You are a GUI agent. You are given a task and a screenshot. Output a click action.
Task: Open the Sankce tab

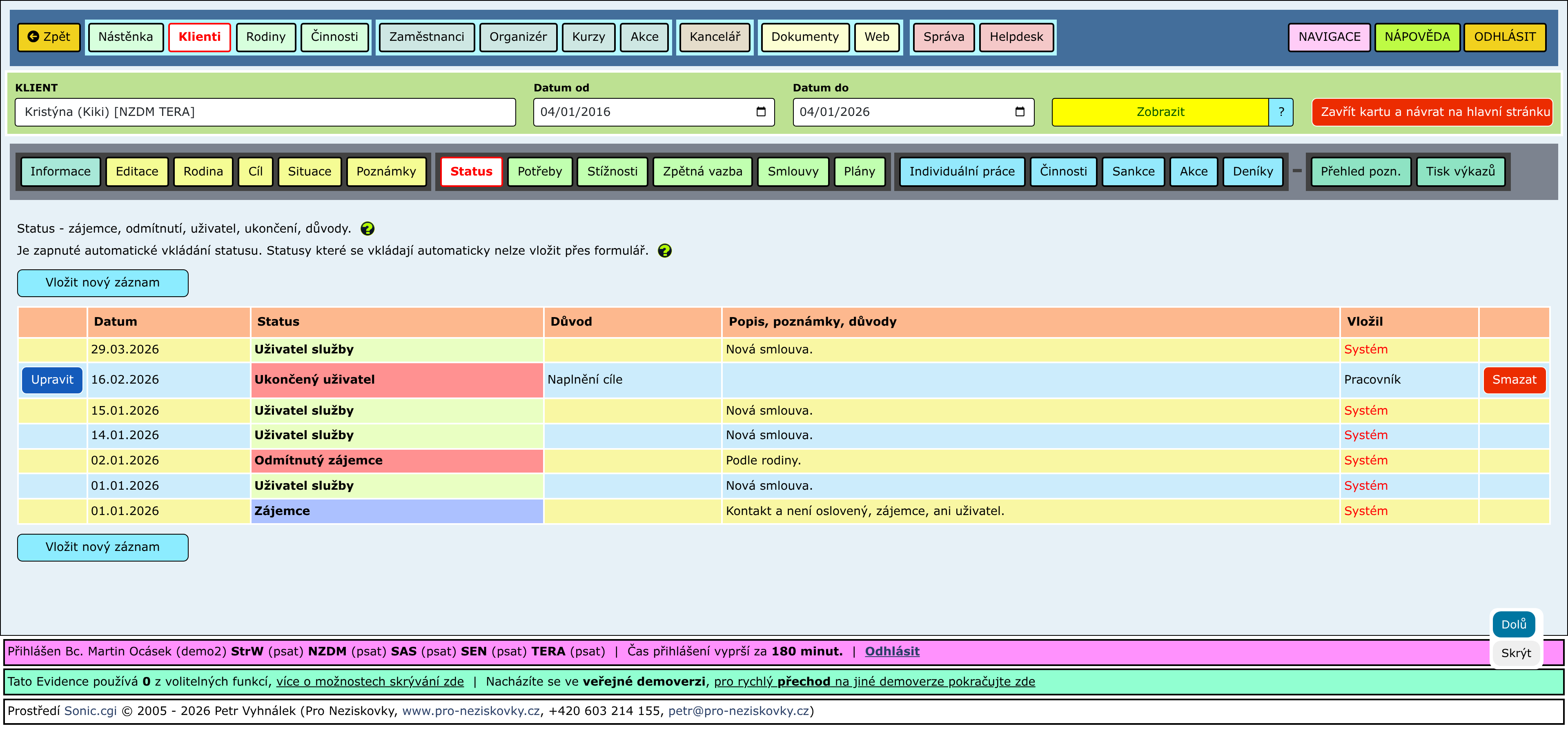(1134, 171)
